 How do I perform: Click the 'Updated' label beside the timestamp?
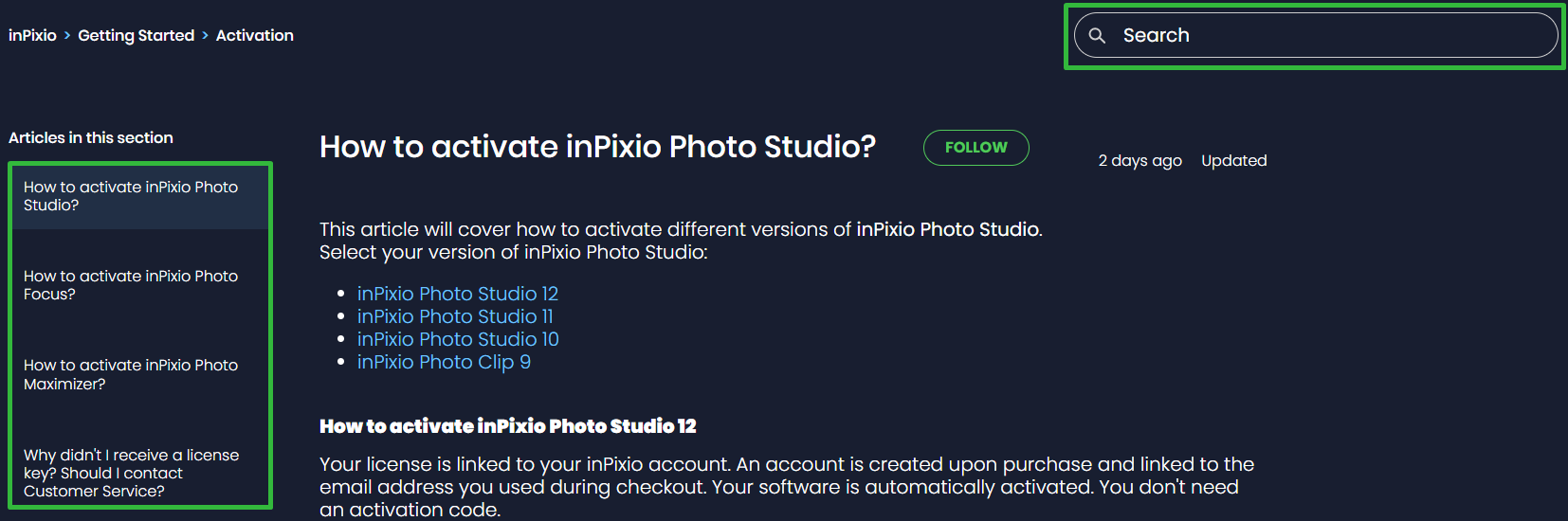click(1233, 161)
